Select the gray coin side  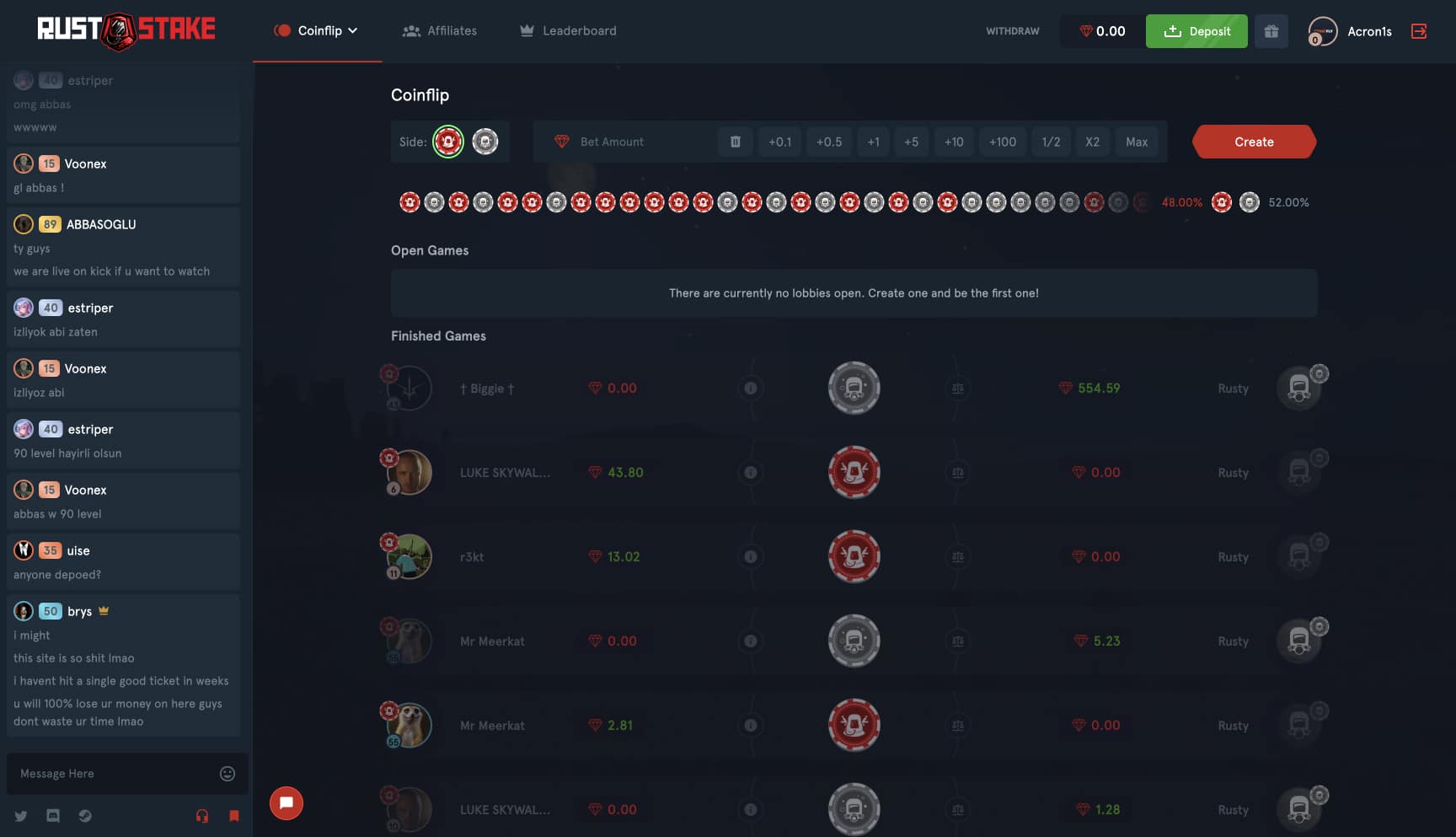click(485, 142)
